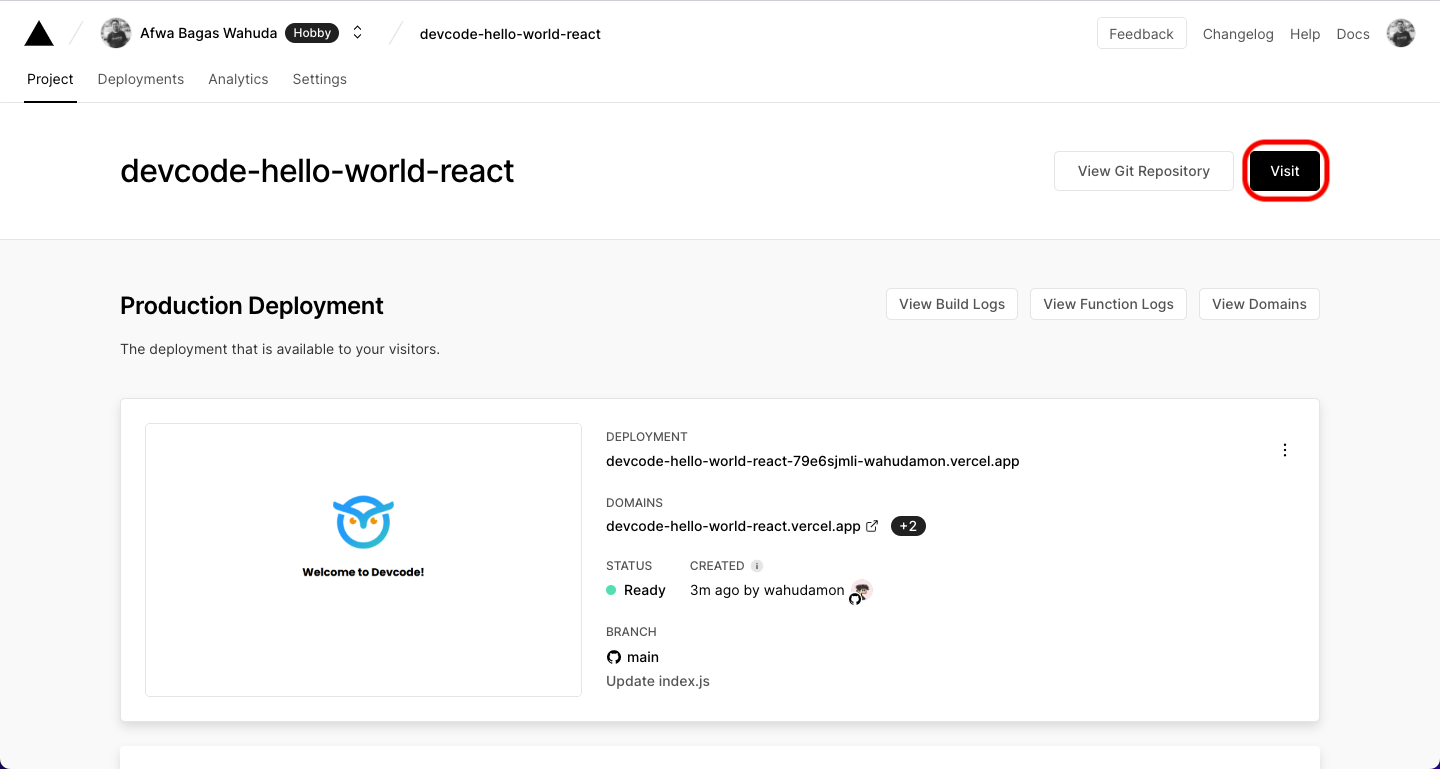Open the deployment URL ending in wahudamon.vercel.app
This screenshot has height=769, width=1440.
pyautogui.click(x=813, y=461)
